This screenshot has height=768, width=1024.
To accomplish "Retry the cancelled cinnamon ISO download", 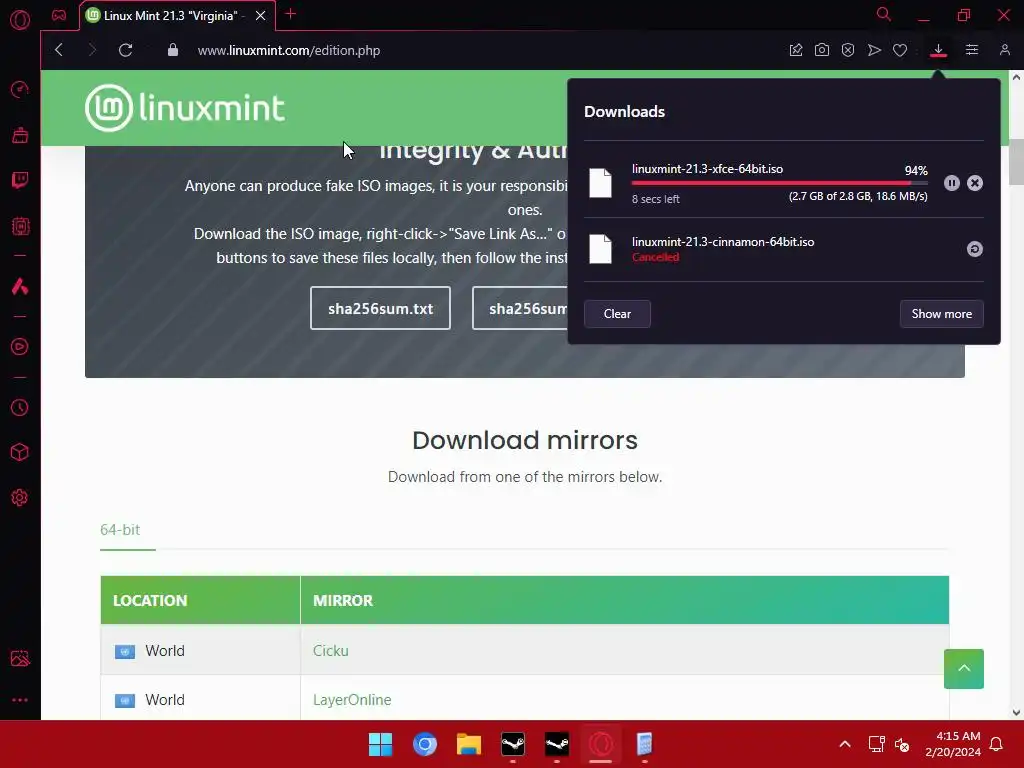I will coord(974,249).
